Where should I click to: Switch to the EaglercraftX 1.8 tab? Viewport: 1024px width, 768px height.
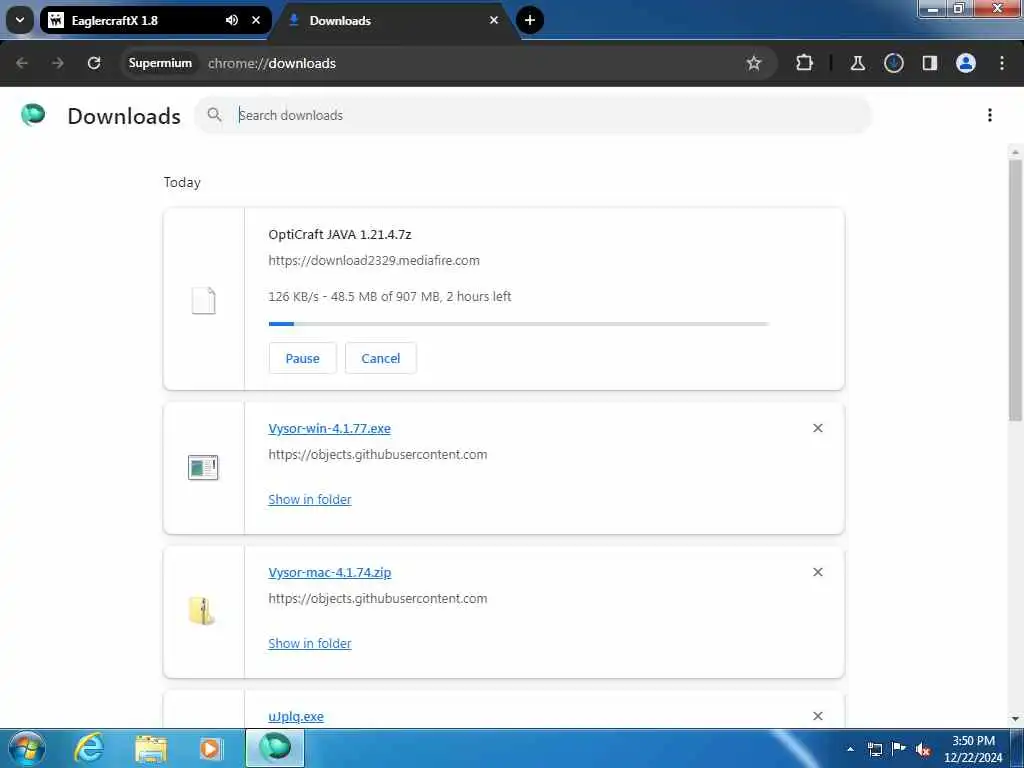(x=155, y=20)
